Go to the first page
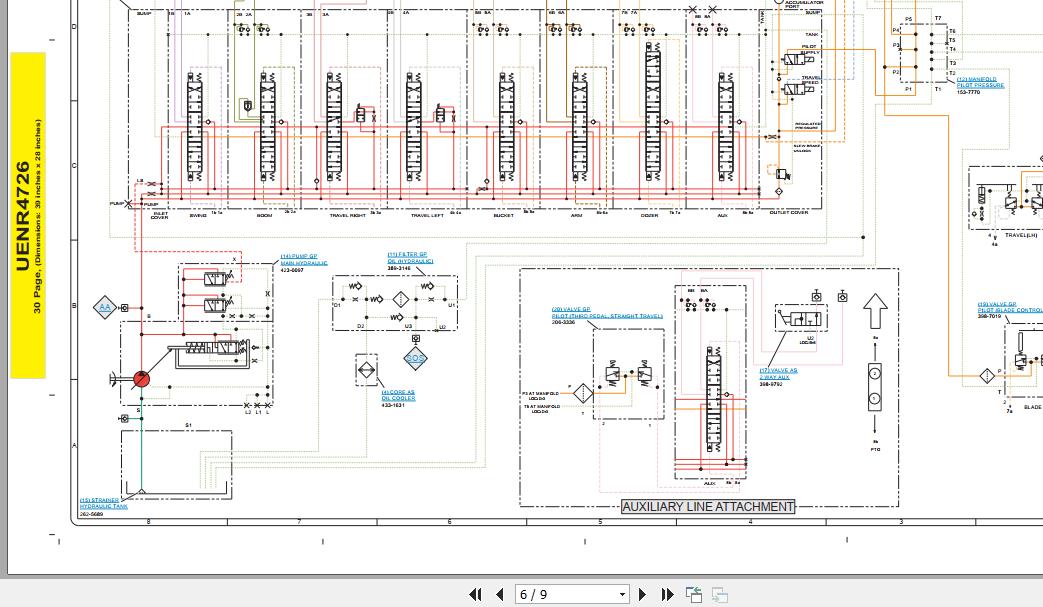Screen dimensions: 1043x607 [x=475, y=594]
